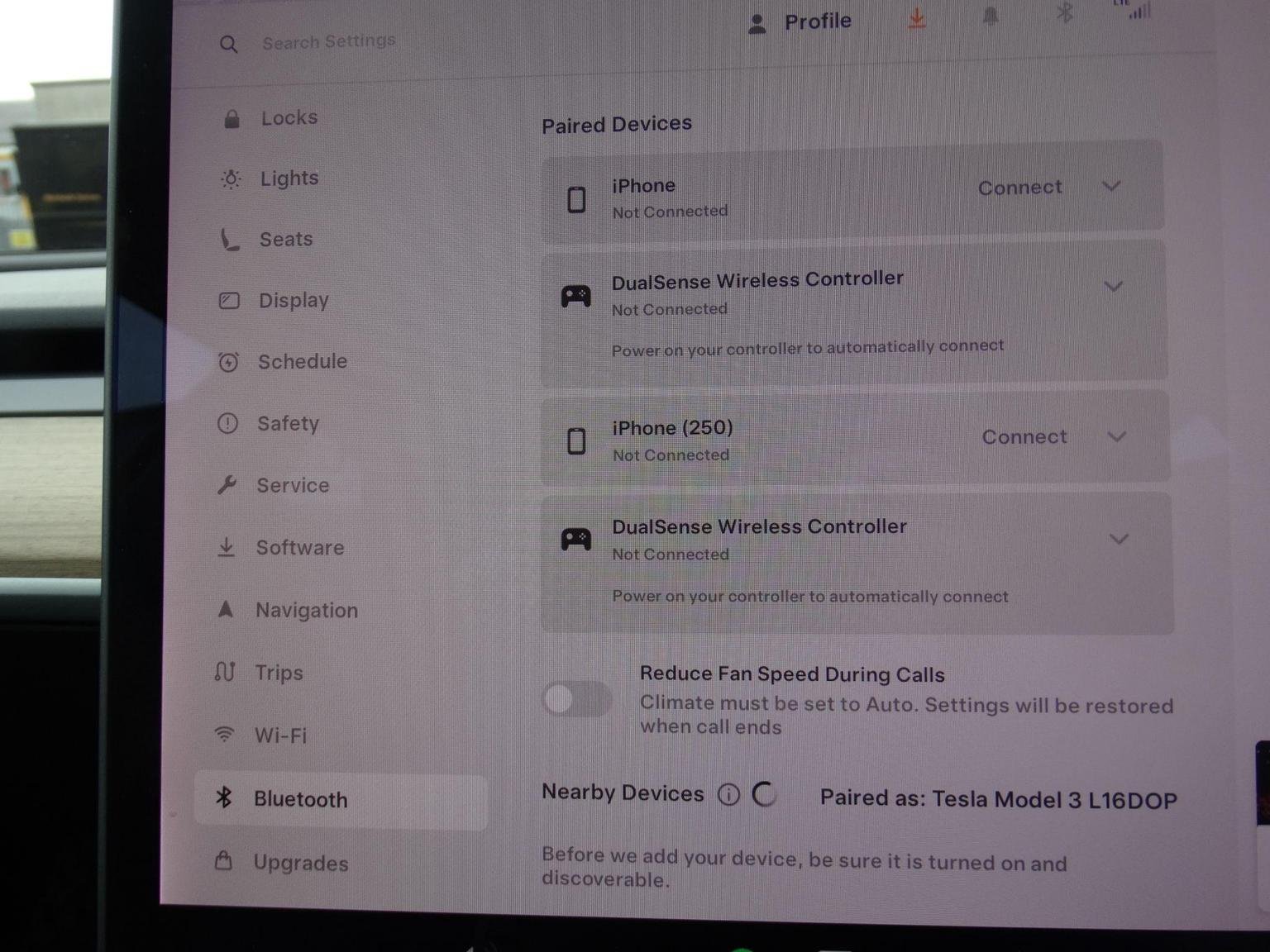Image resolution: width=1270 pixels, height=952 pixels.
Task: Click the Nearby Devices info icon
Action: point(728,795)
